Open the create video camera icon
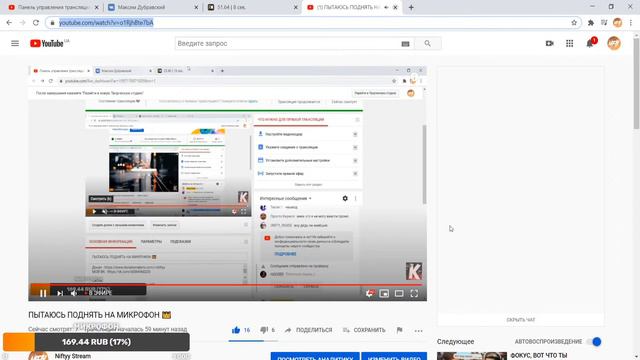 [549, 43]
